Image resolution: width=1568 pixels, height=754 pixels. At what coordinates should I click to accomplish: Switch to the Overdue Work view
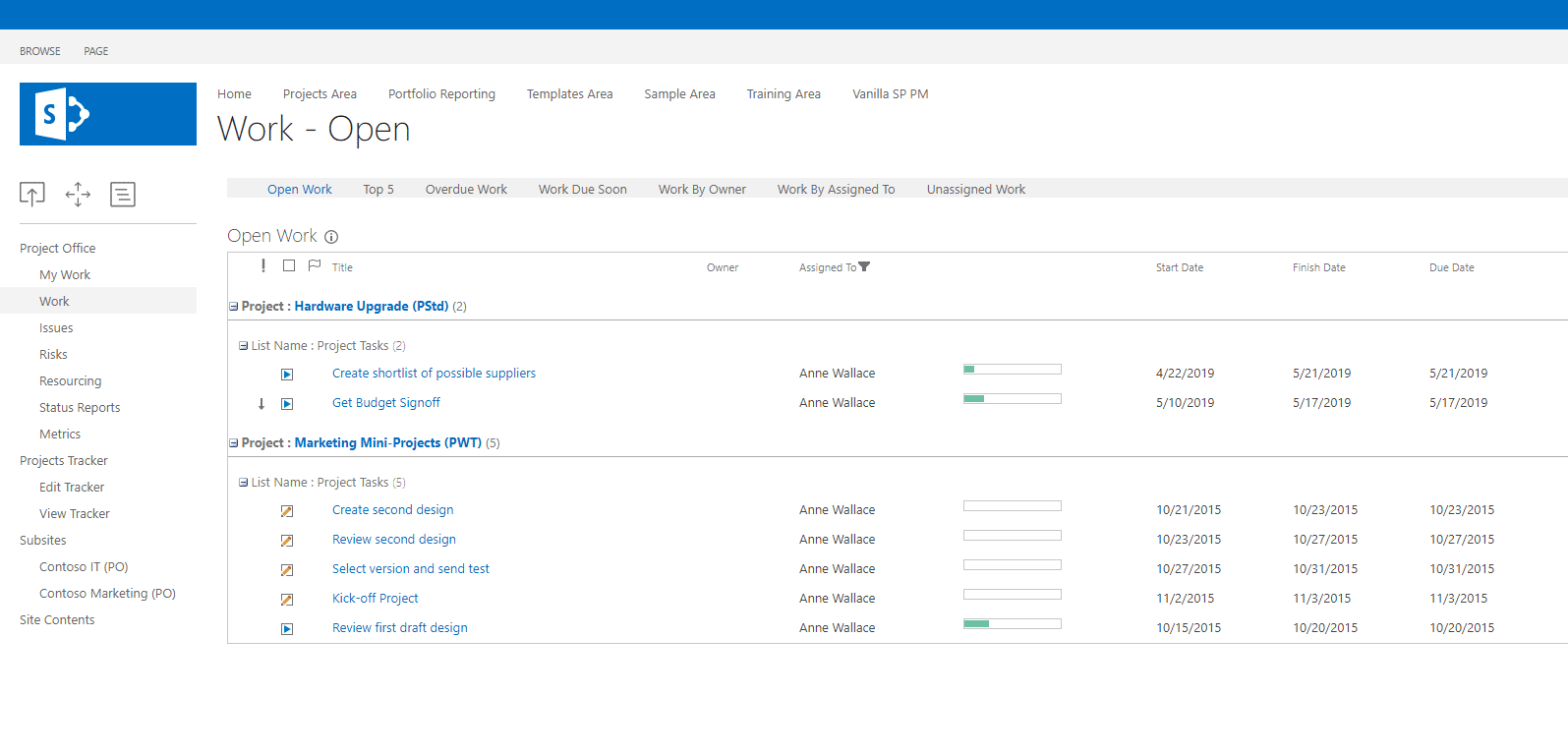pyautogui.click(x=466, y=190)
